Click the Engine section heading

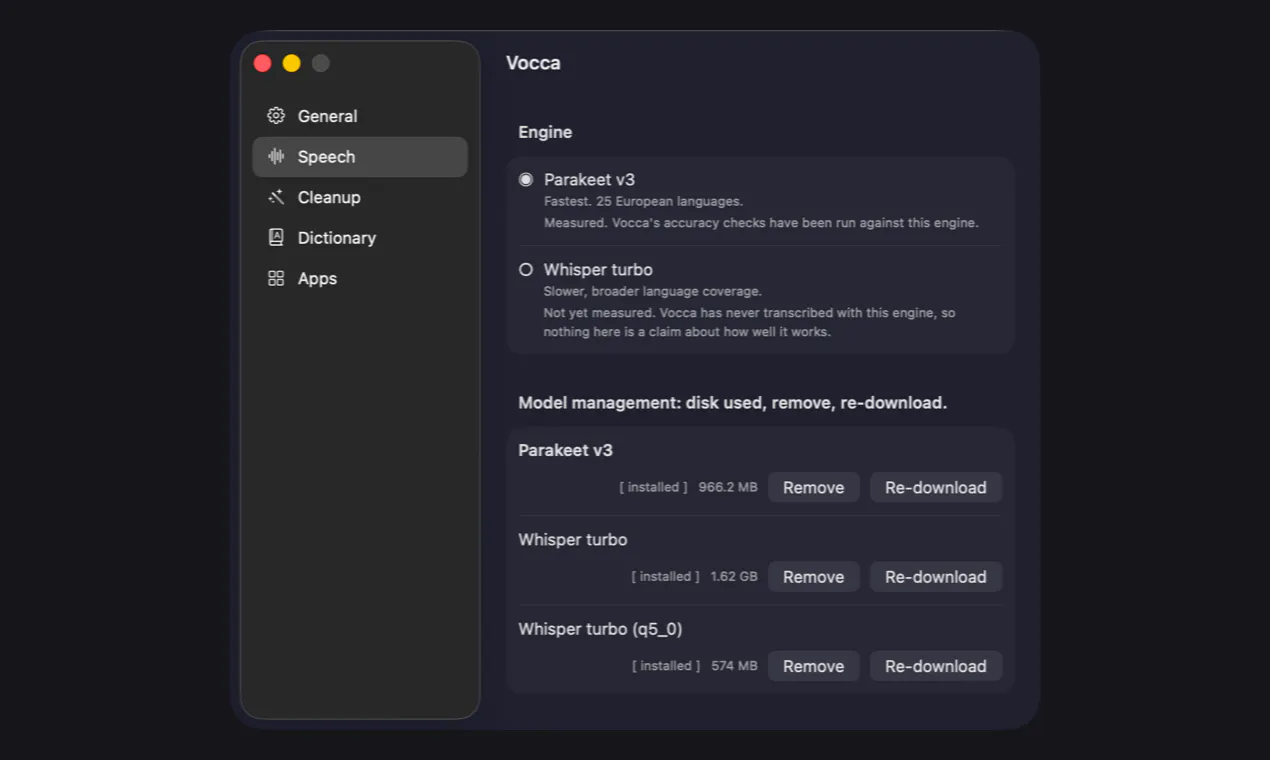(545, 132)
